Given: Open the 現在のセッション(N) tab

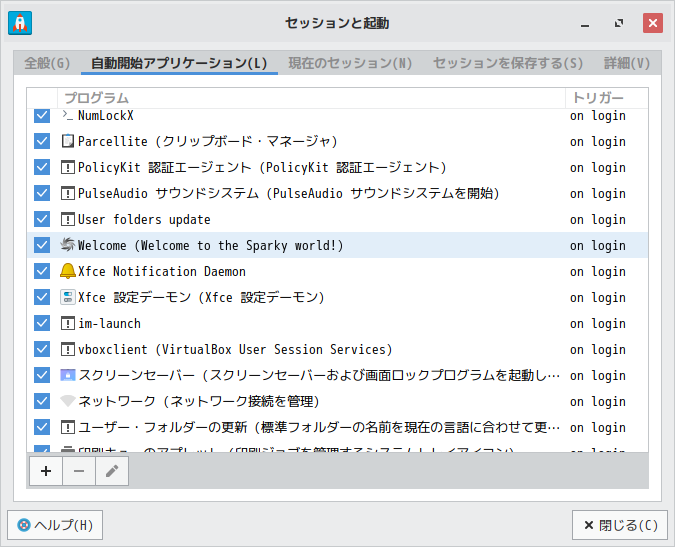Looking at the screenshot, I should coord(350,63).
